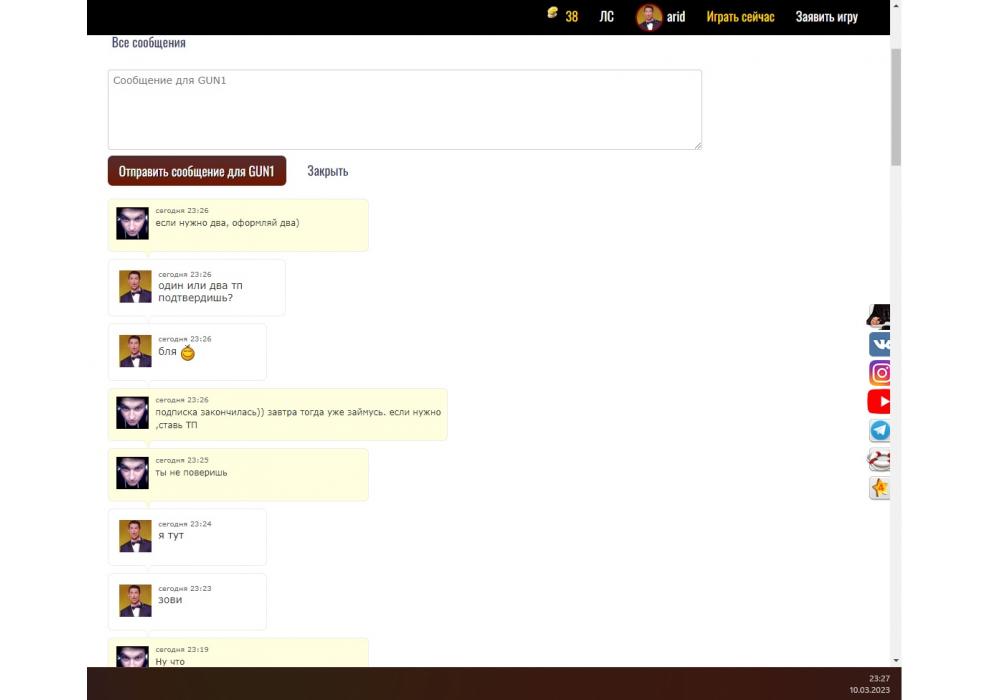1000x700 pixels.
Task: Click 'Отправить сообщение для GUN1' button
Action: pos(197,171)
